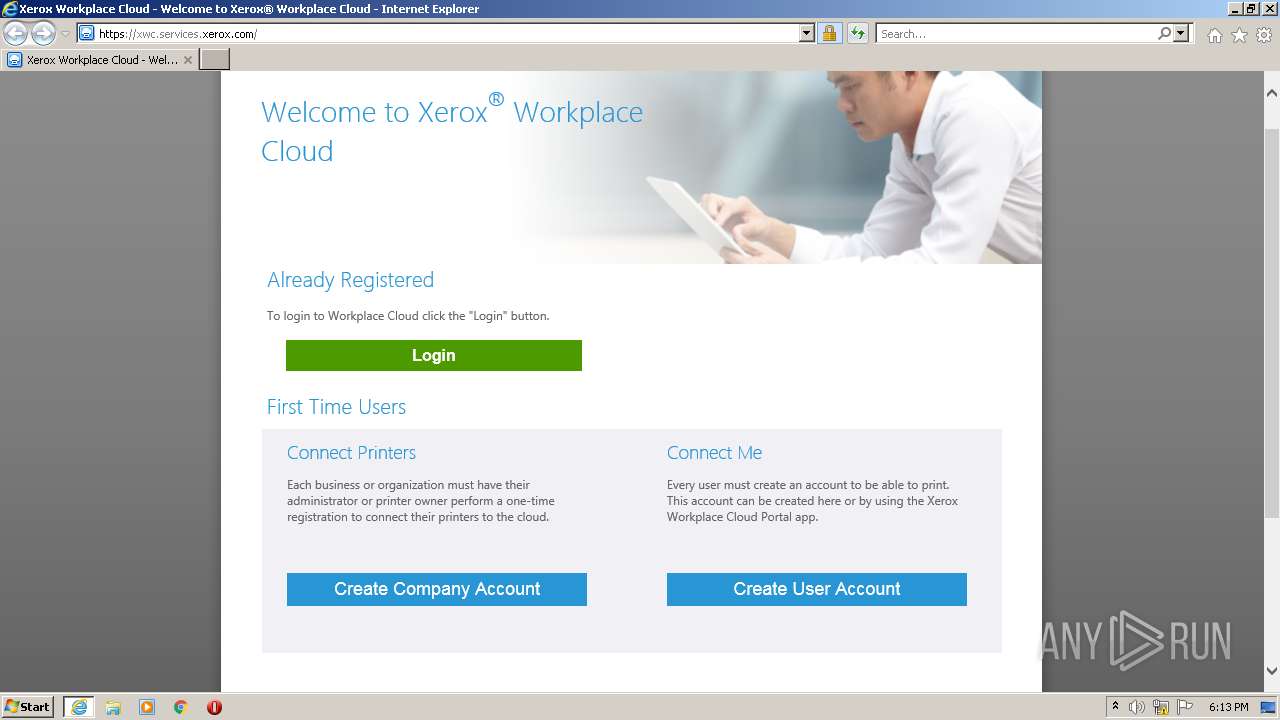Open the recent pages dropdown arrow
This screenshot has width=1280, height=720.
tap(65, 34)
